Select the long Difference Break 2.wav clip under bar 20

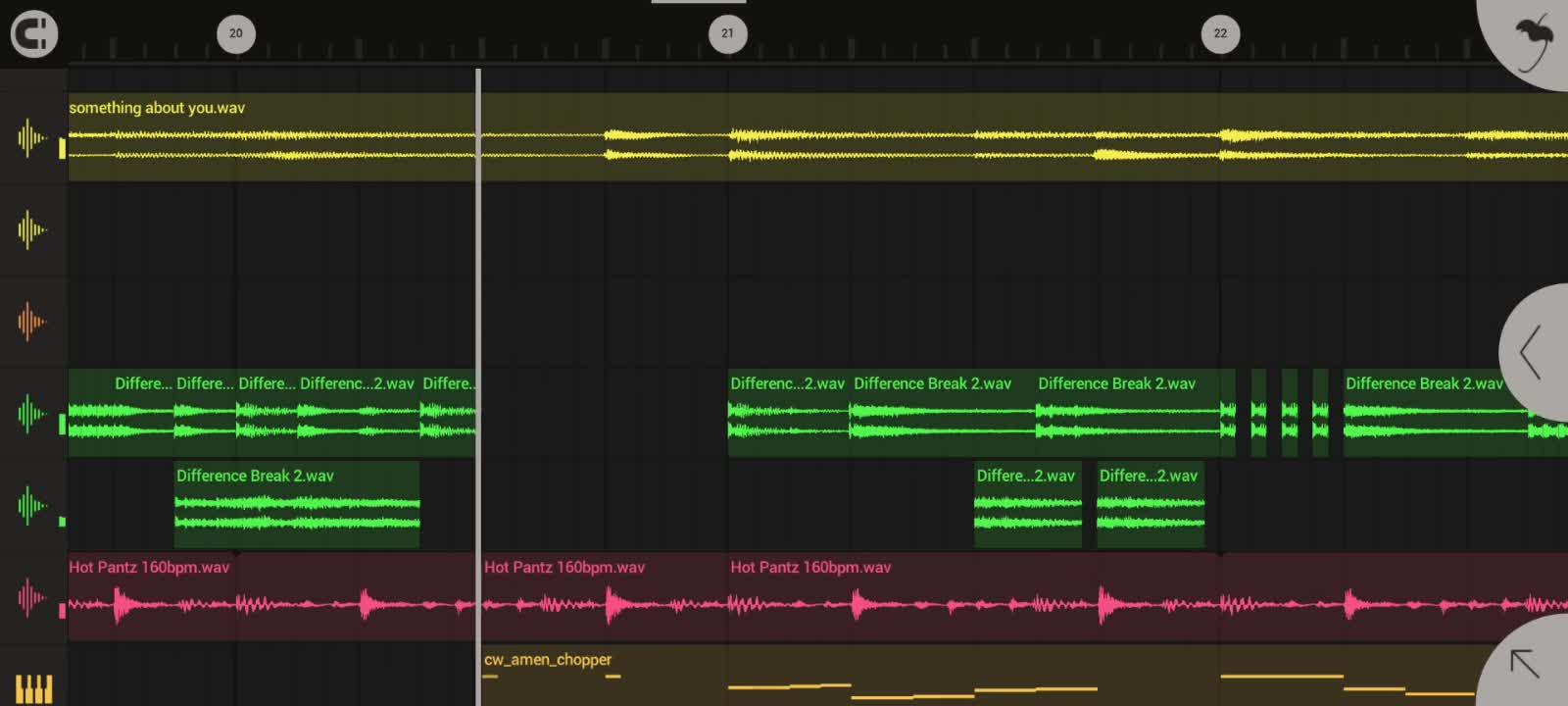297,504
